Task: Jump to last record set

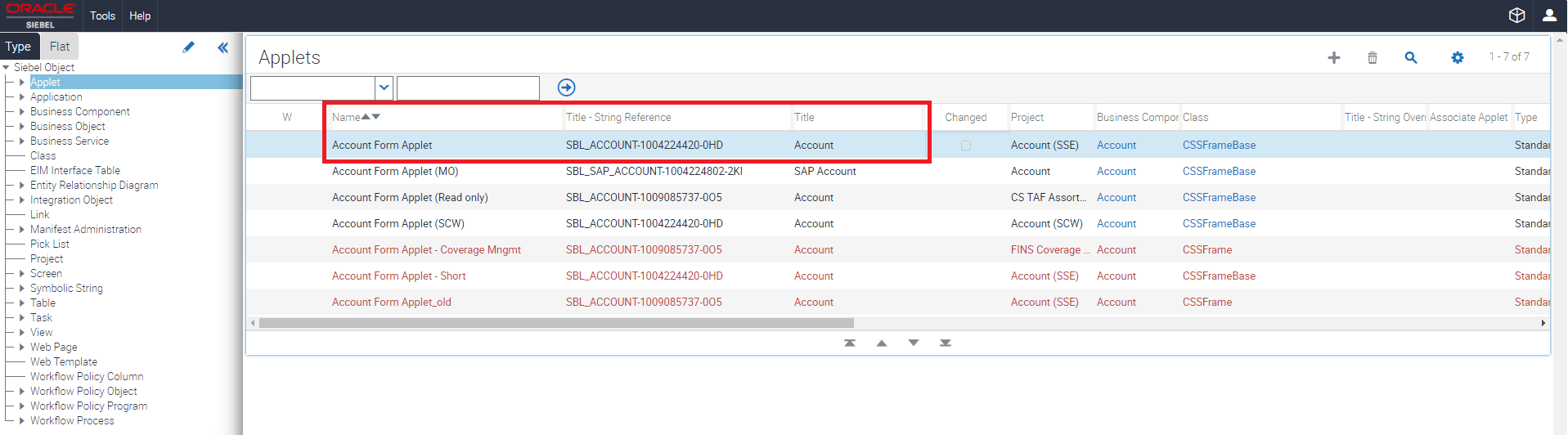Action: (946, 343)
